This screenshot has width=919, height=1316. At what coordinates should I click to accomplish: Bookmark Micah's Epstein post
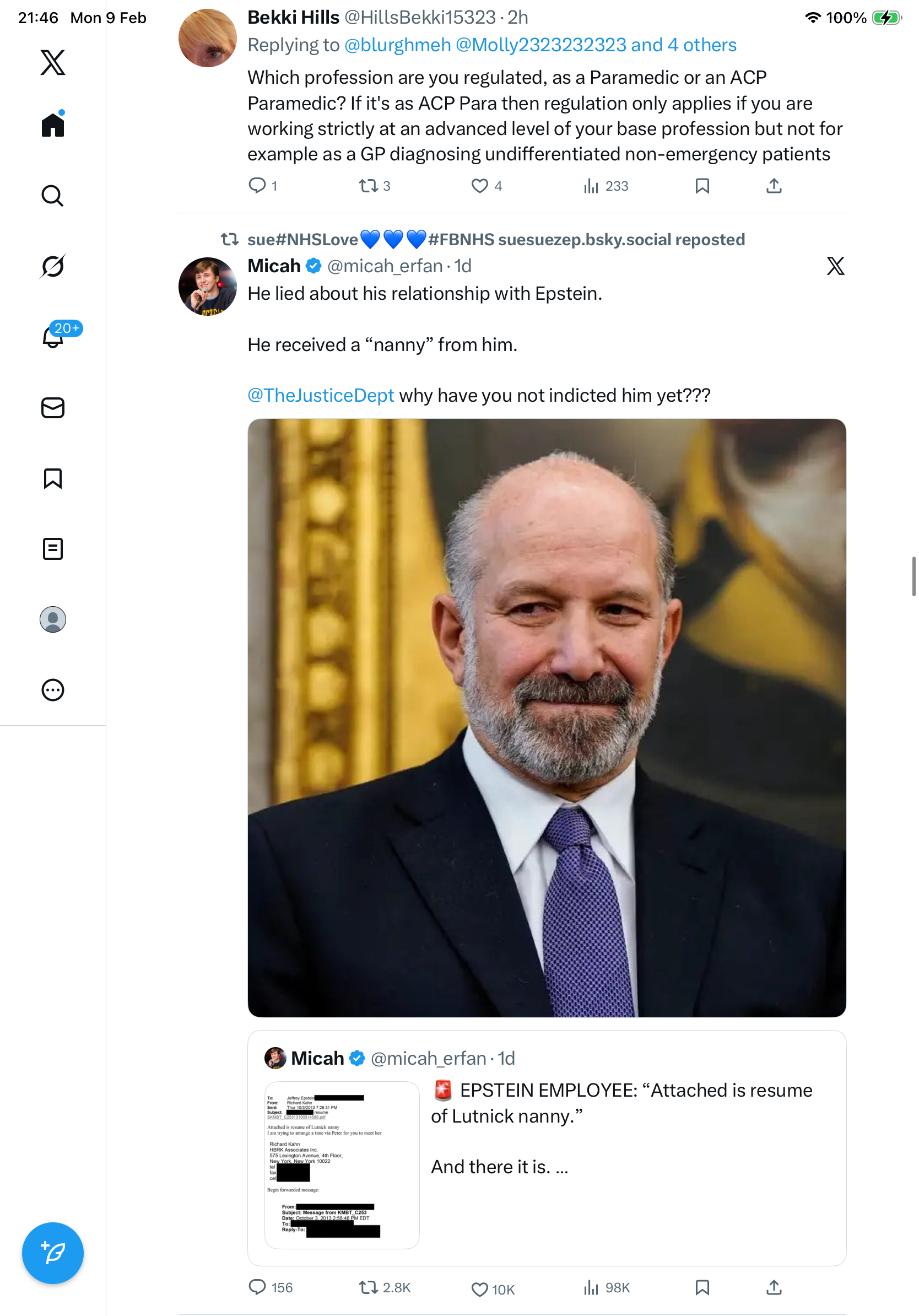[x=702, y=1288]
